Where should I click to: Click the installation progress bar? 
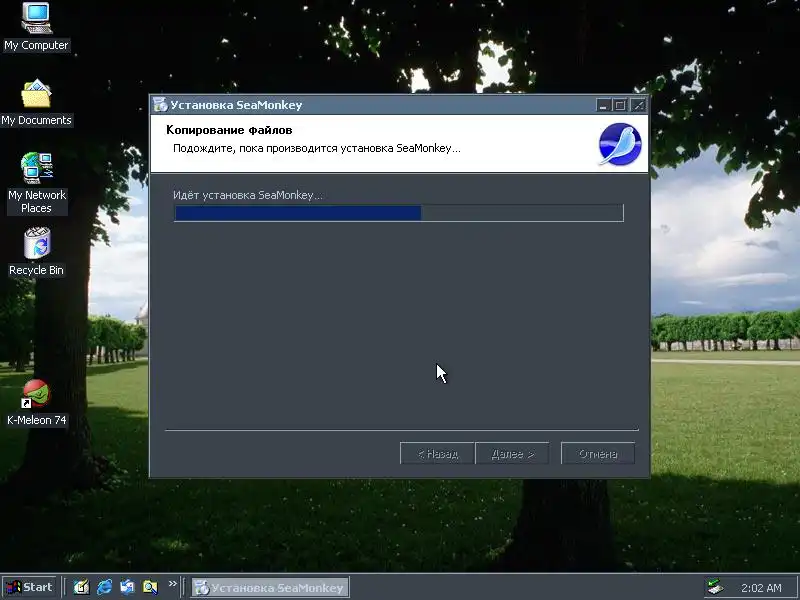(x=398, y=213)
